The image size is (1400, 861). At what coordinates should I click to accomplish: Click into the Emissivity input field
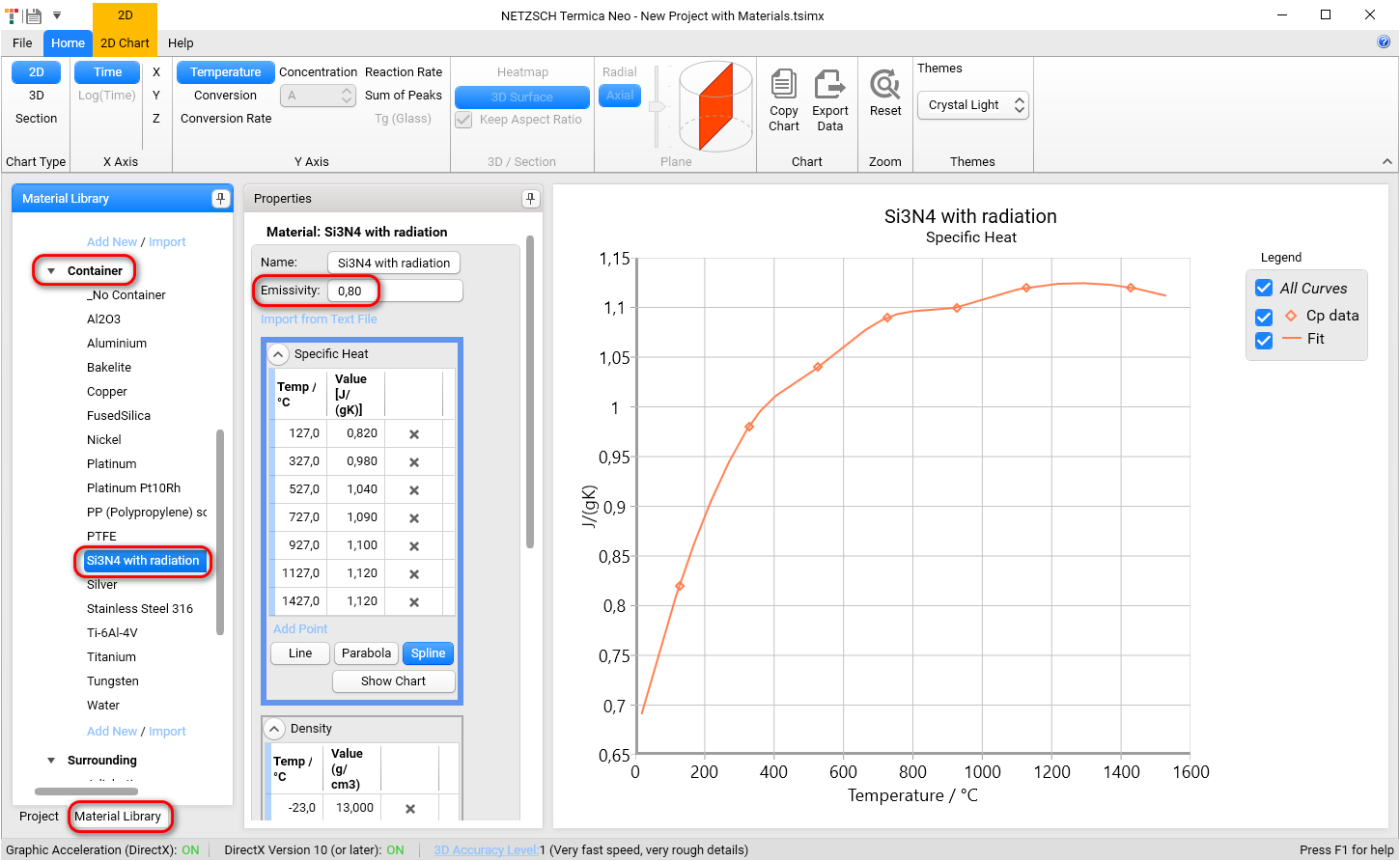point(394,291)
